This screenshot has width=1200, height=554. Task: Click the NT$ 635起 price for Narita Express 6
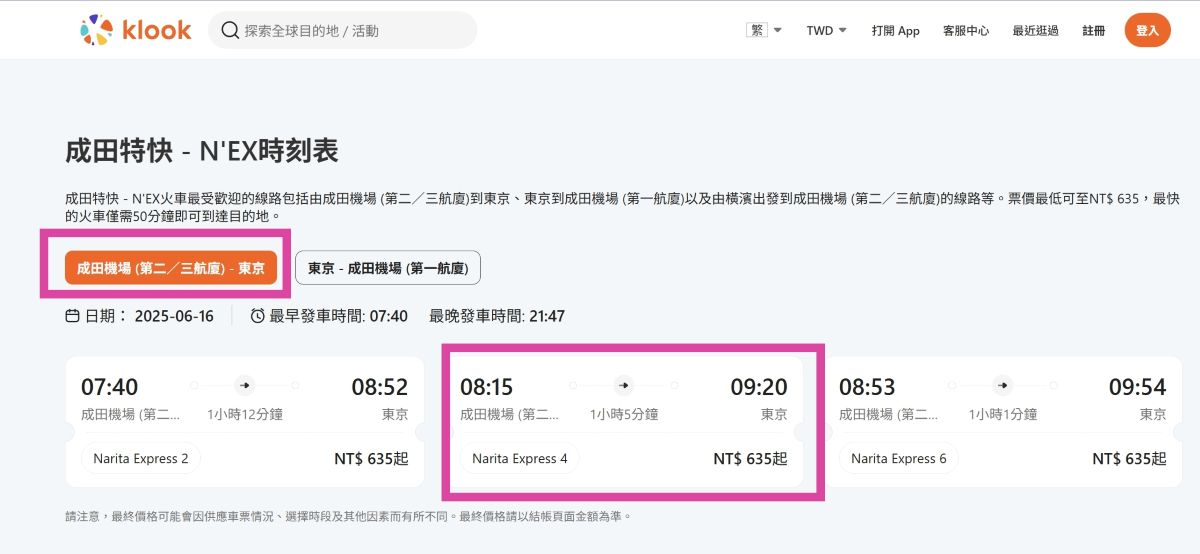[x=1129, y=459]
